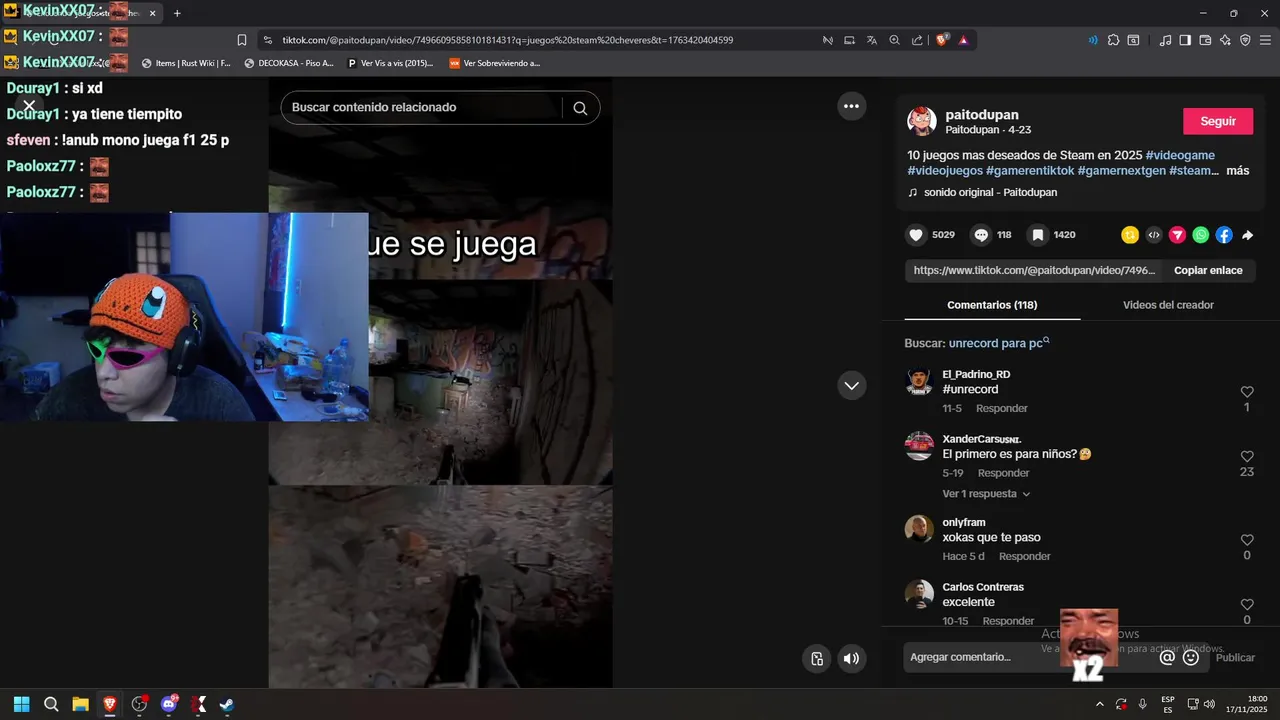
Task: Like XanderCars' comment heart
Action: [x=1247, y=457]
